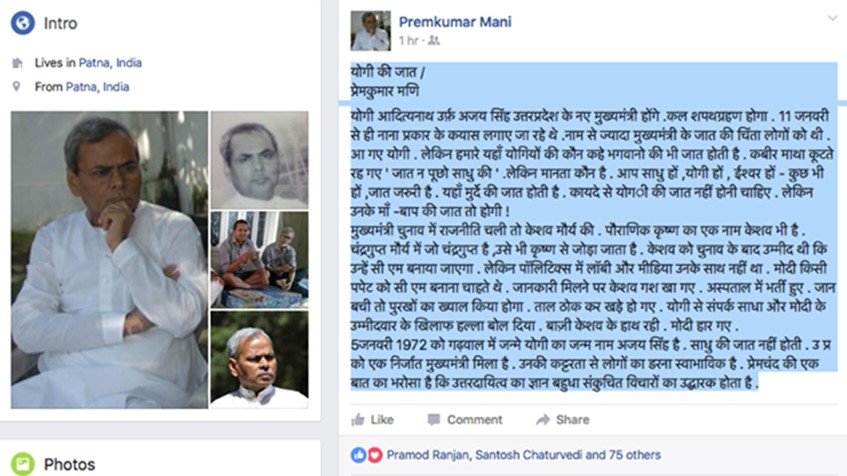847x476 pixels.
Task: Click the Share arrow icon
Action: (542, 420)
